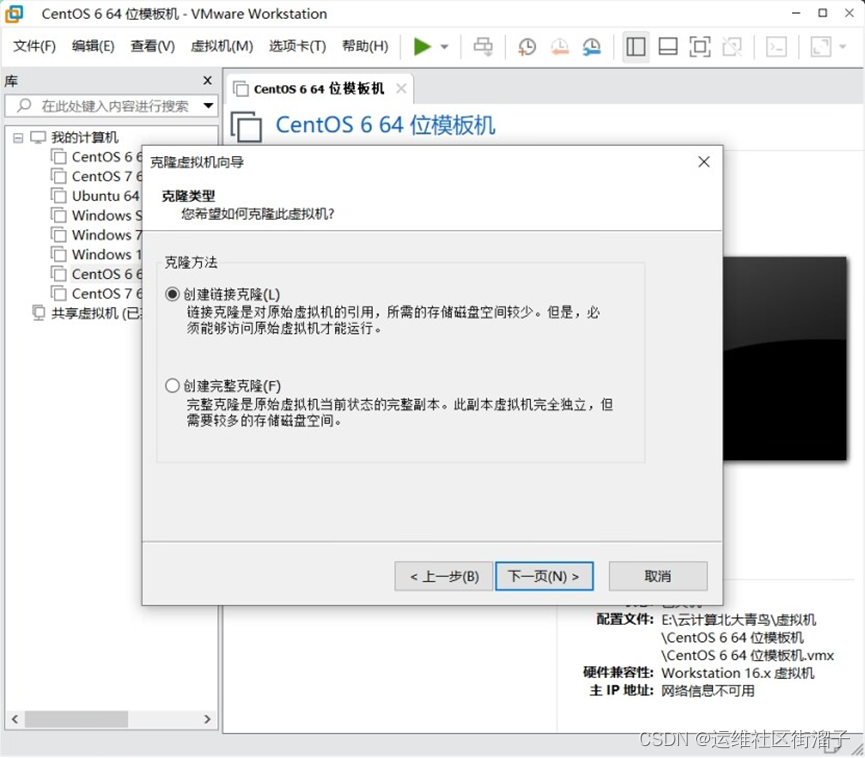Open the library search dropdown arrow

coord(209,105)
